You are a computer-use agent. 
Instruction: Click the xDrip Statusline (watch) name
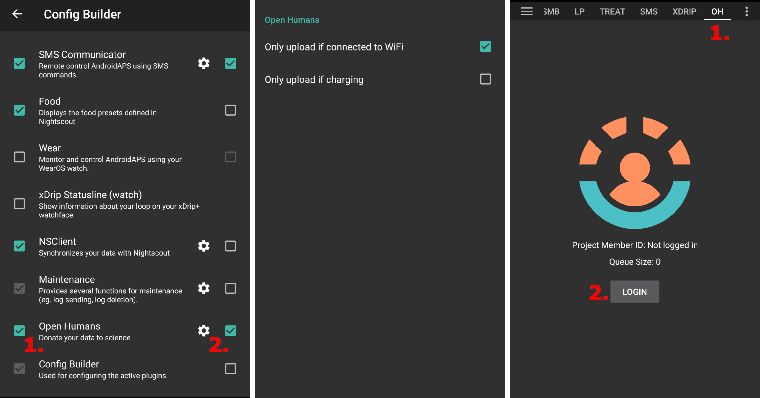90,194
